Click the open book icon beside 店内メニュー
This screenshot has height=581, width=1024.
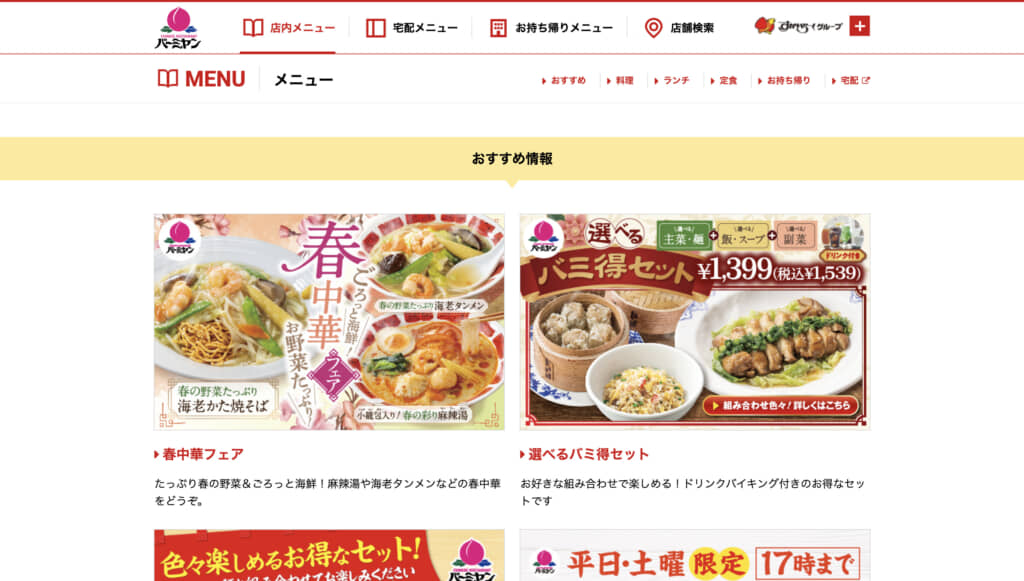[x=253, y=27]
